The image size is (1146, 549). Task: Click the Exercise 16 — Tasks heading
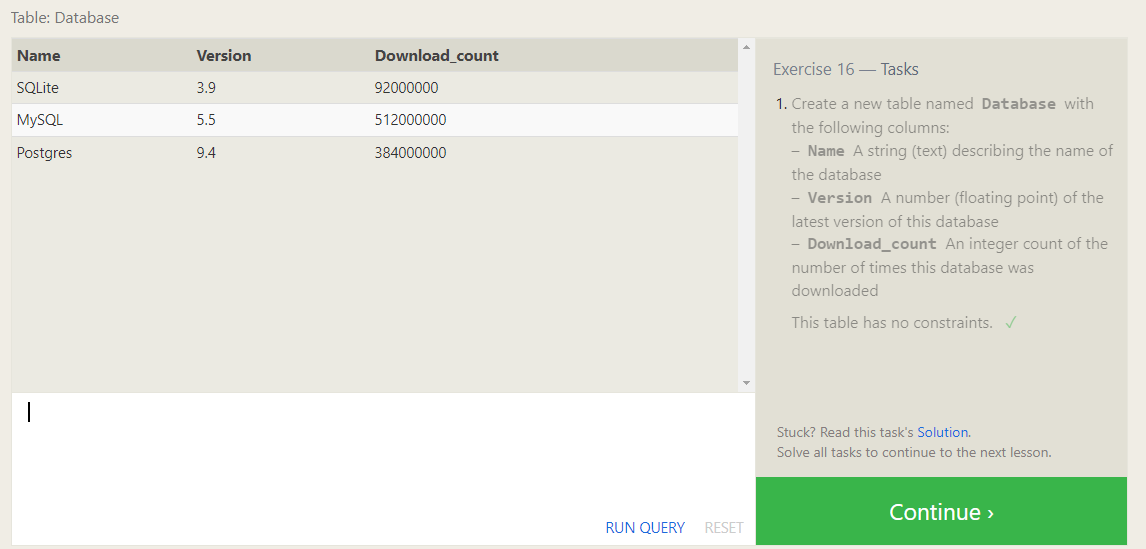coord(845,69)
